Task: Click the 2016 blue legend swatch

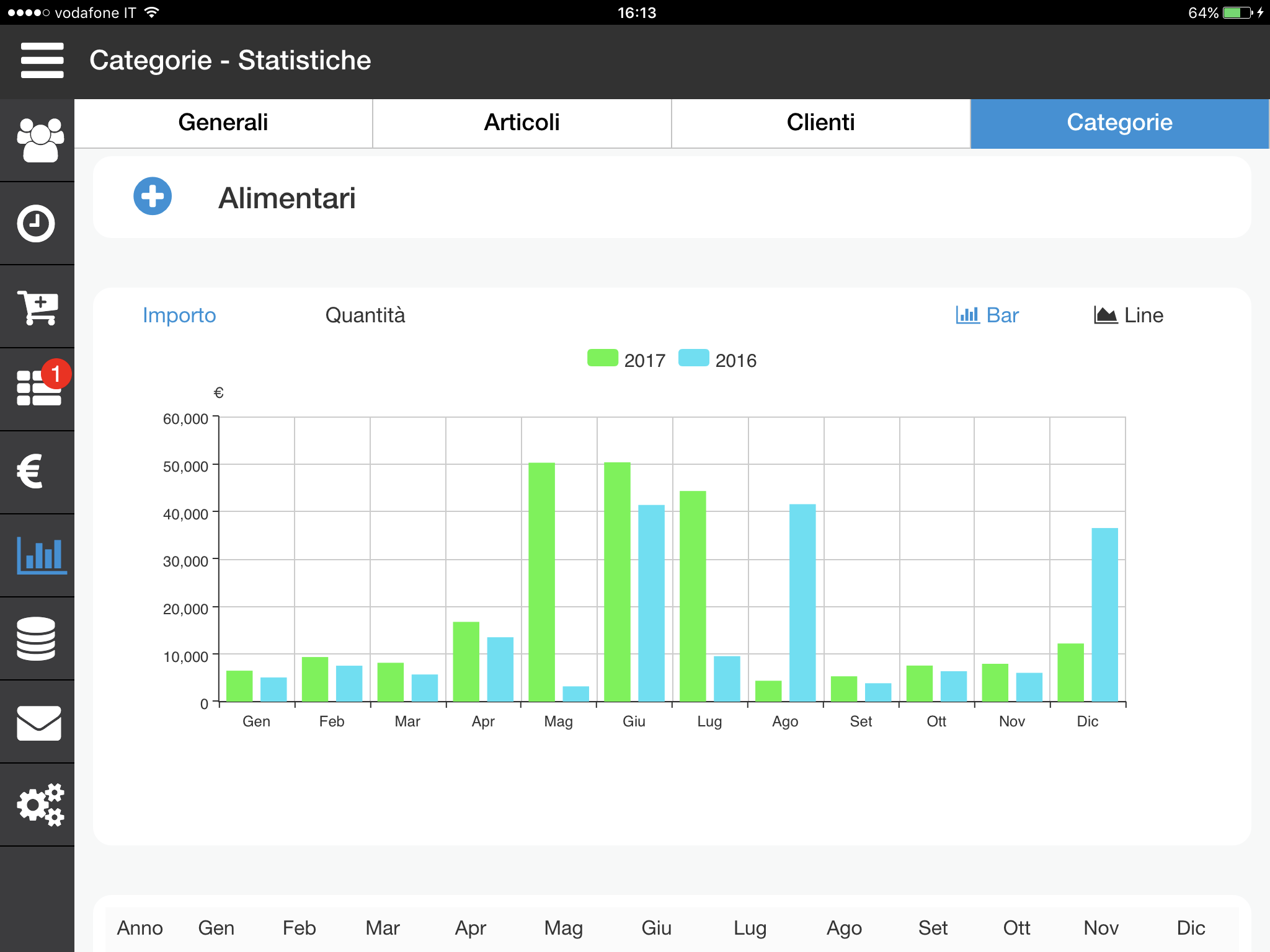Action: [x=694, y=358]
